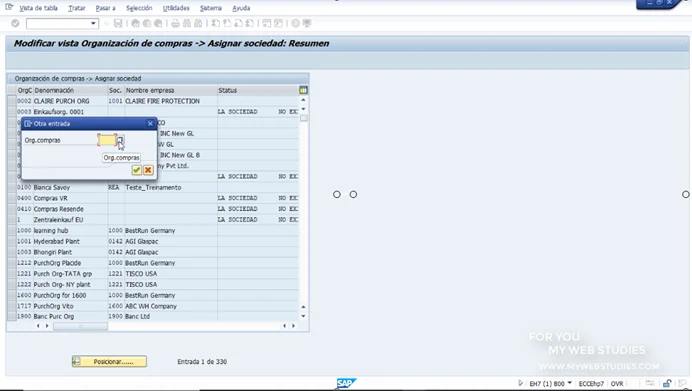This screenshot has height=391, width=692.
Task: Click the BestRun Germany cell for learning hub
Action: [x=170, y=230]
